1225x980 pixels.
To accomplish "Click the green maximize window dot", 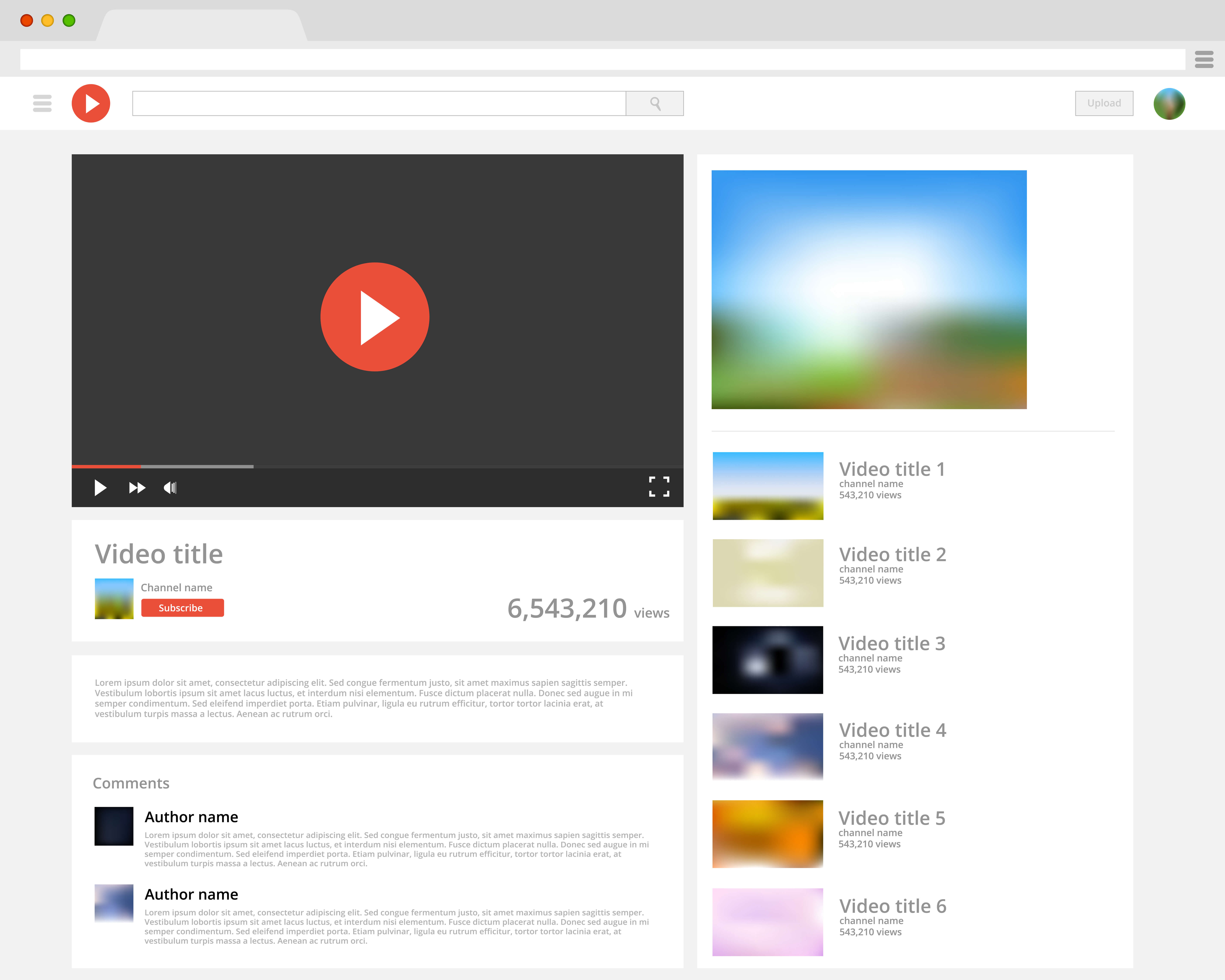I will coord(69,20).
